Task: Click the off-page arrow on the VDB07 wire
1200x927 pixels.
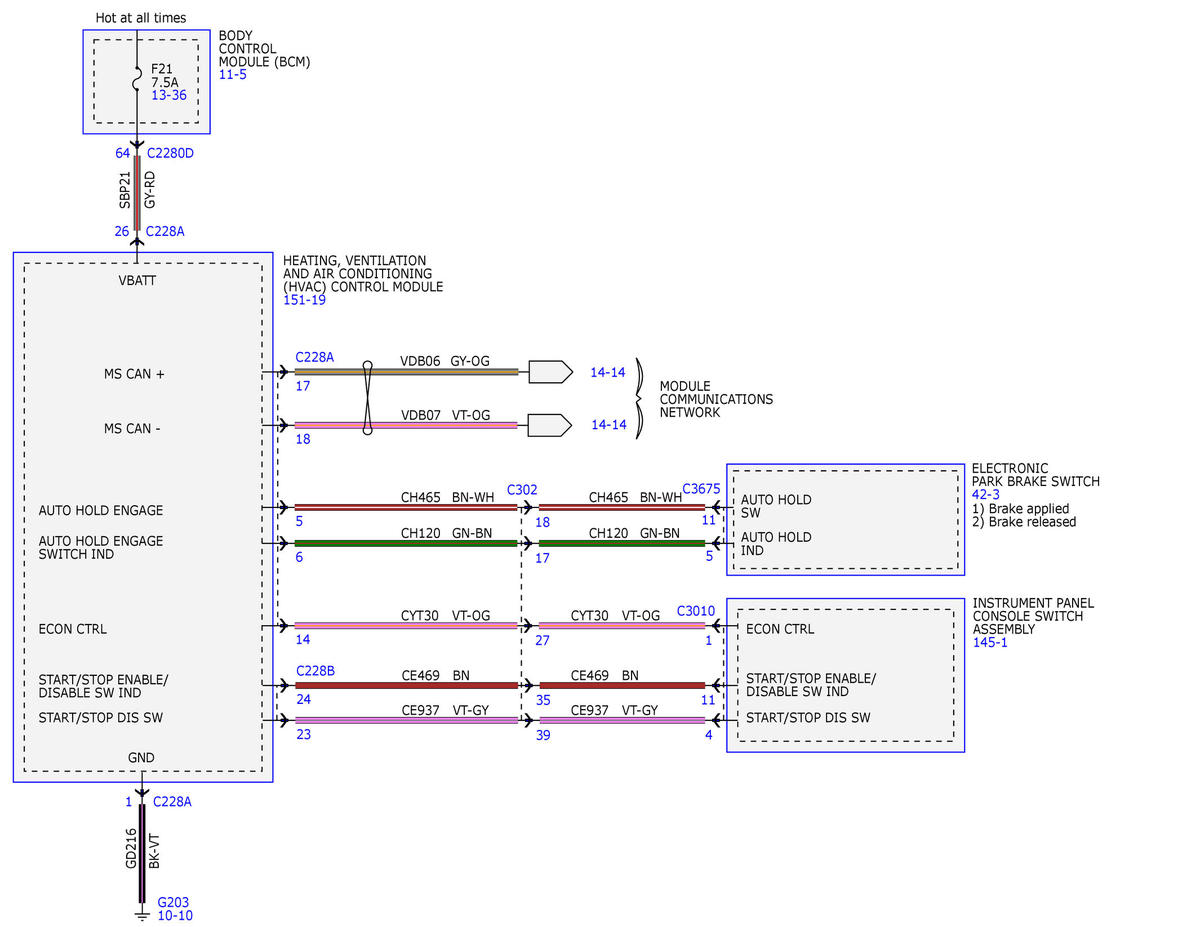Action: [x=551, y=425]
